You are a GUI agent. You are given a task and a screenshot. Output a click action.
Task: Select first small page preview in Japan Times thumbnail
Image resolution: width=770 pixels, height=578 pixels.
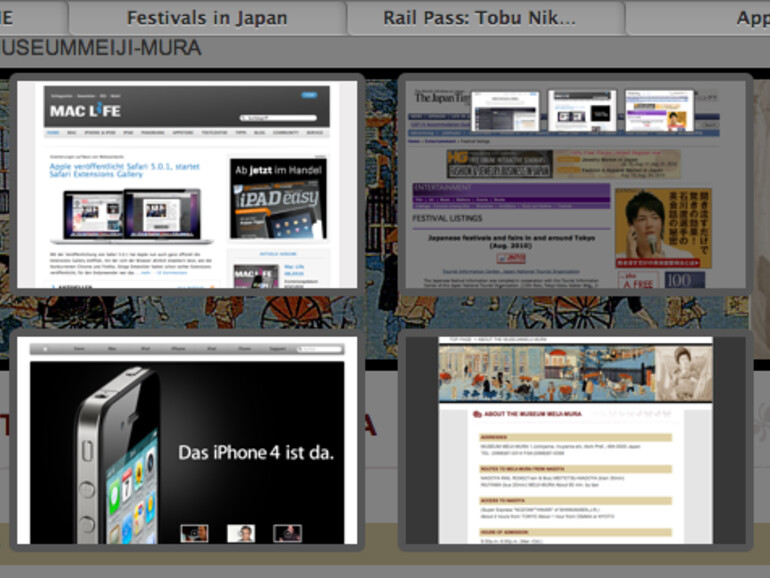tap(505, 111)
